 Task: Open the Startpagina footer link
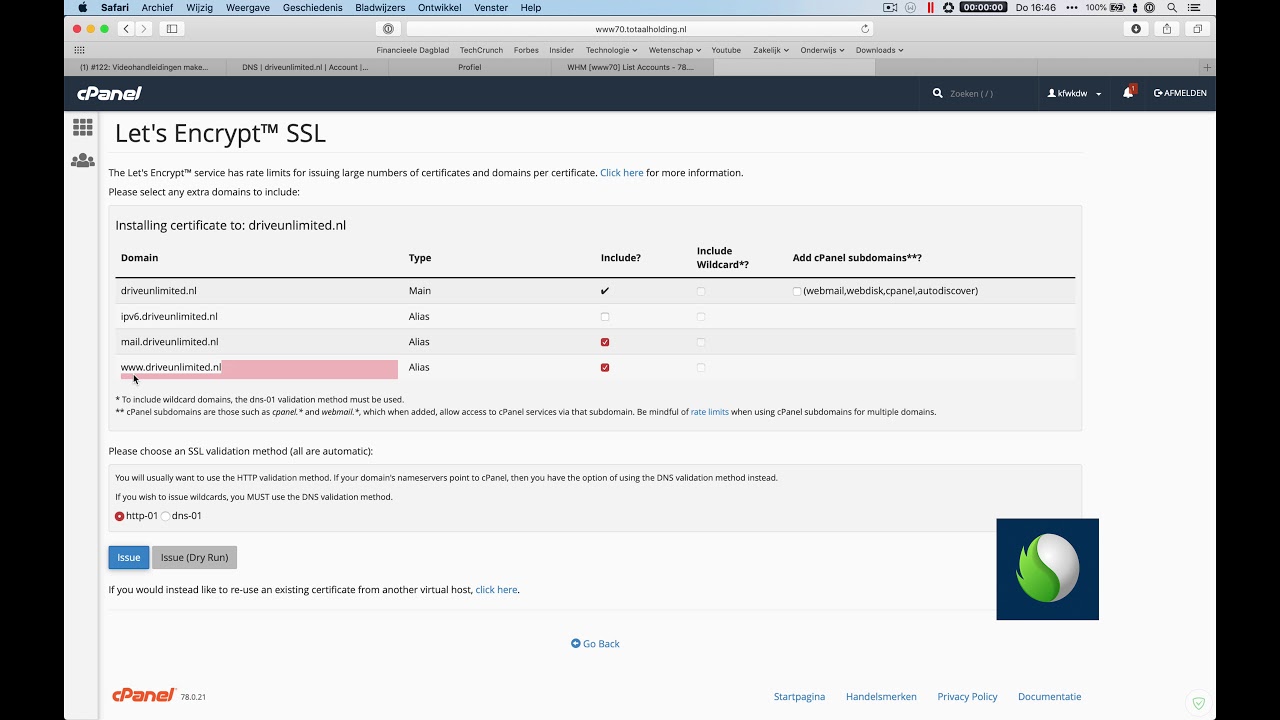click(799, 697)
